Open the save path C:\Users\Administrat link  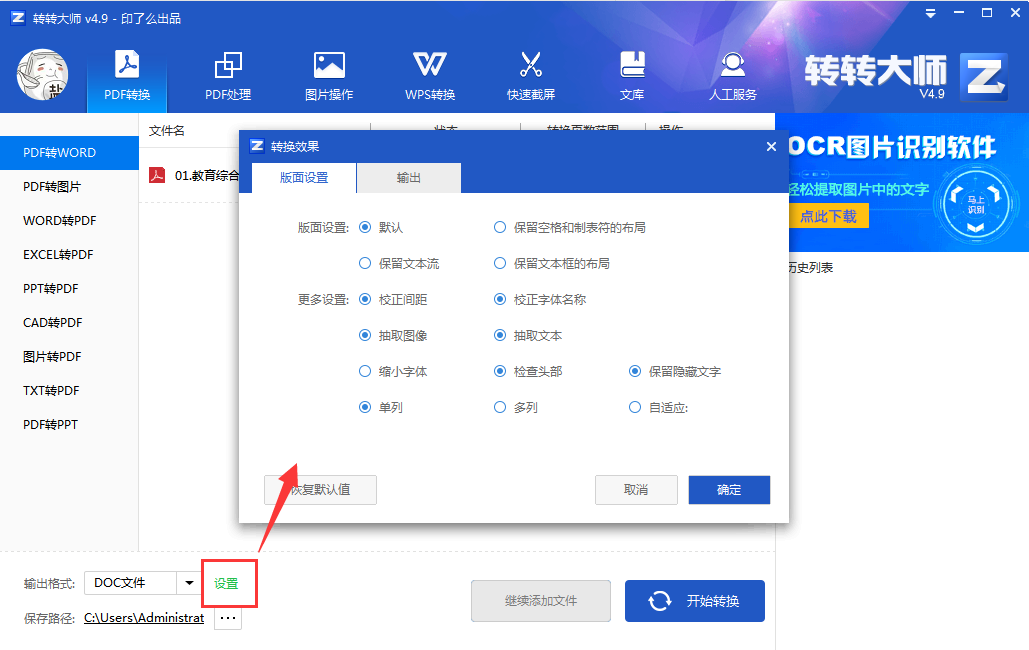click(x=144, y=618)
